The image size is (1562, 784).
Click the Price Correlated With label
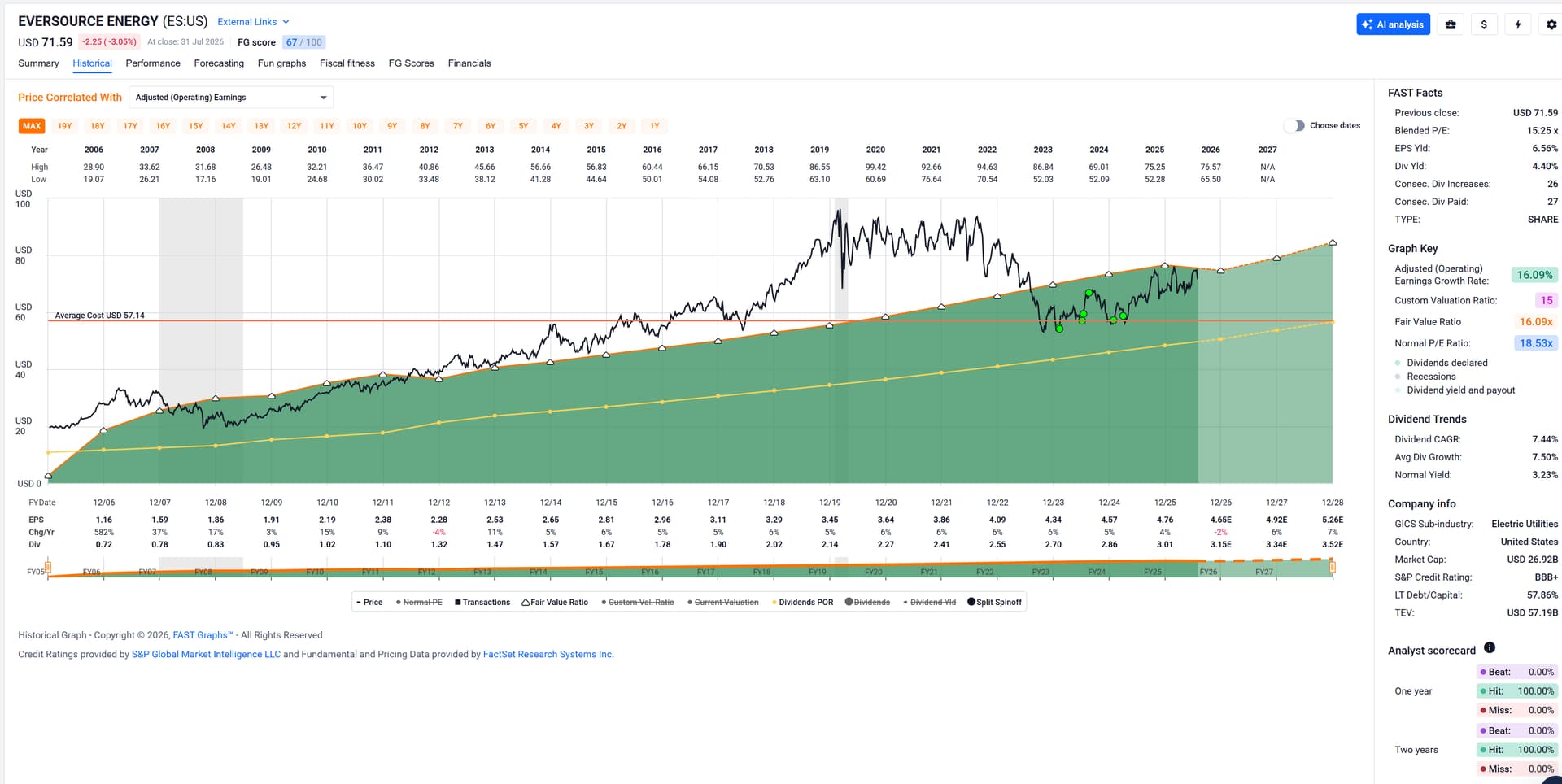tap(70, 98)
